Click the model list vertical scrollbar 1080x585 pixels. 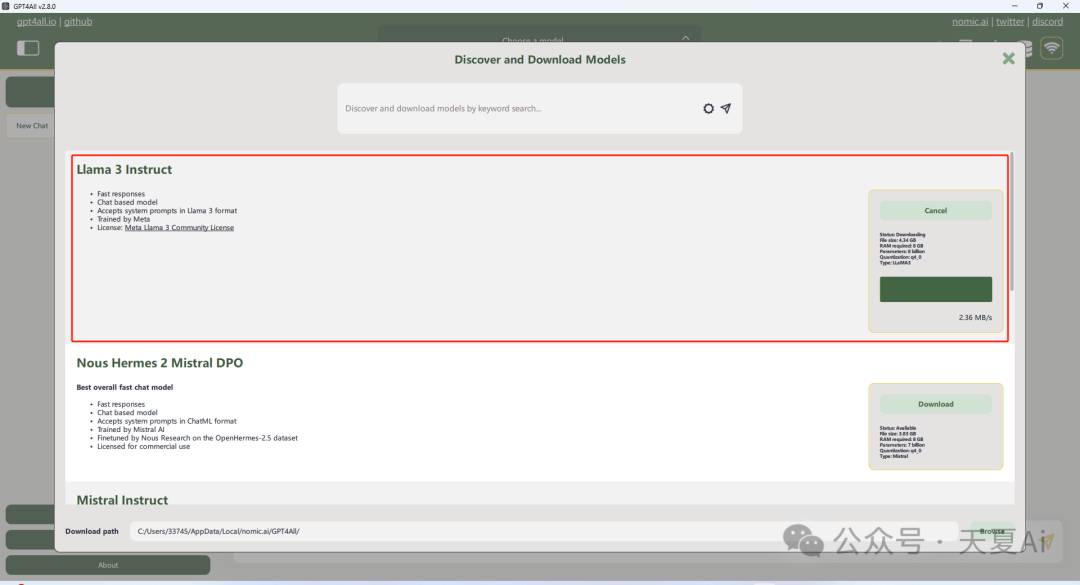(1012, 221)
